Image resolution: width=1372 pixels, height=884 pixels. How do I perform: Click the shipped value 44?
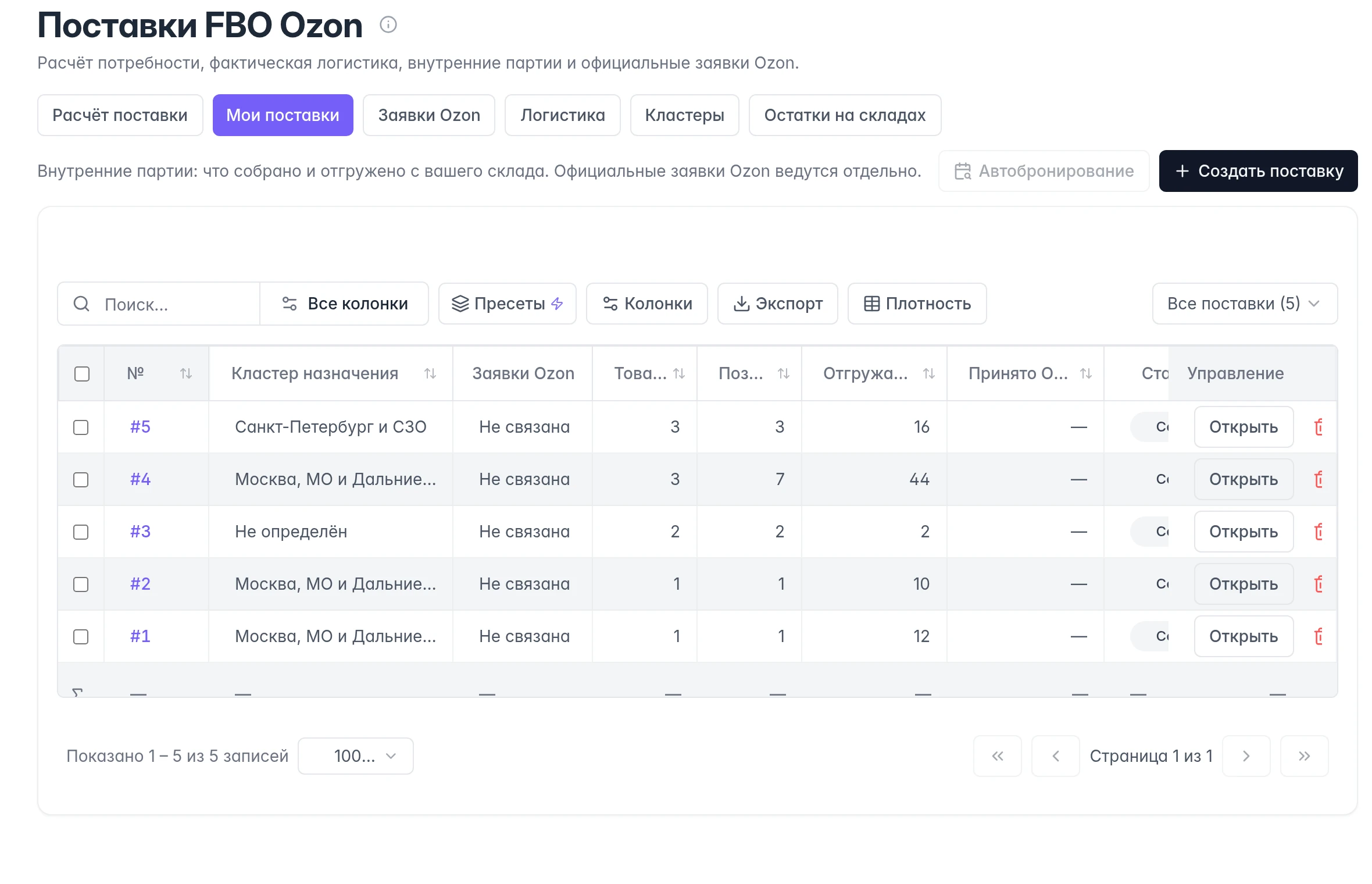click(919, 479)
